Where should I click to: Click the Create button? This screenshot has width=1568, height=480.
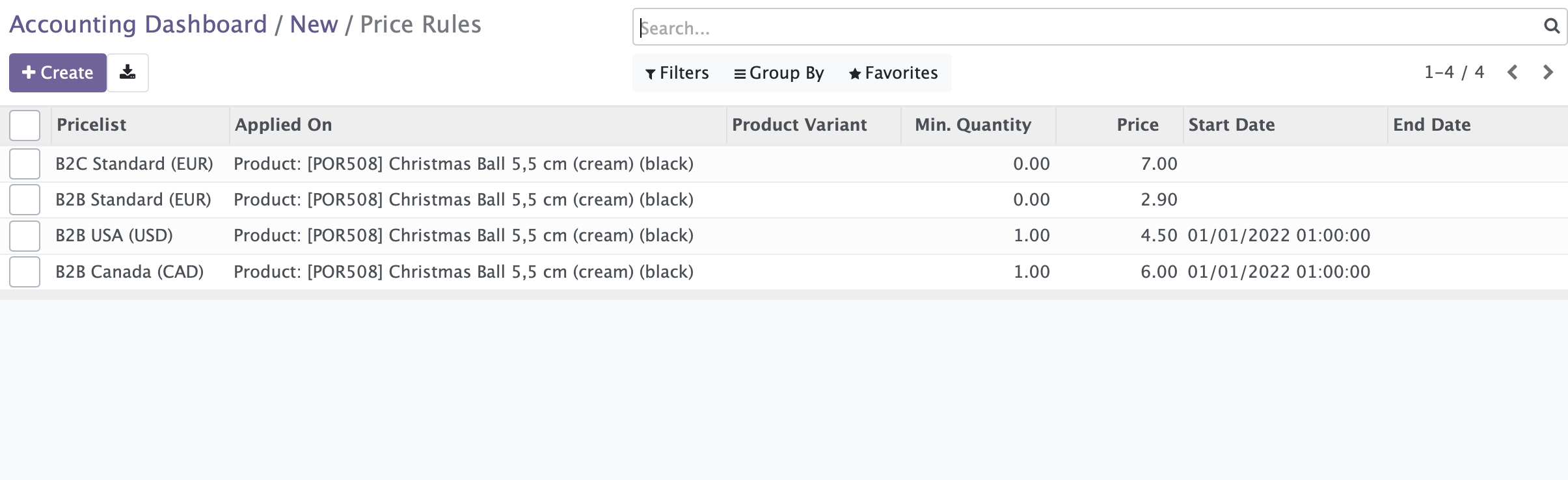point(57,72)
